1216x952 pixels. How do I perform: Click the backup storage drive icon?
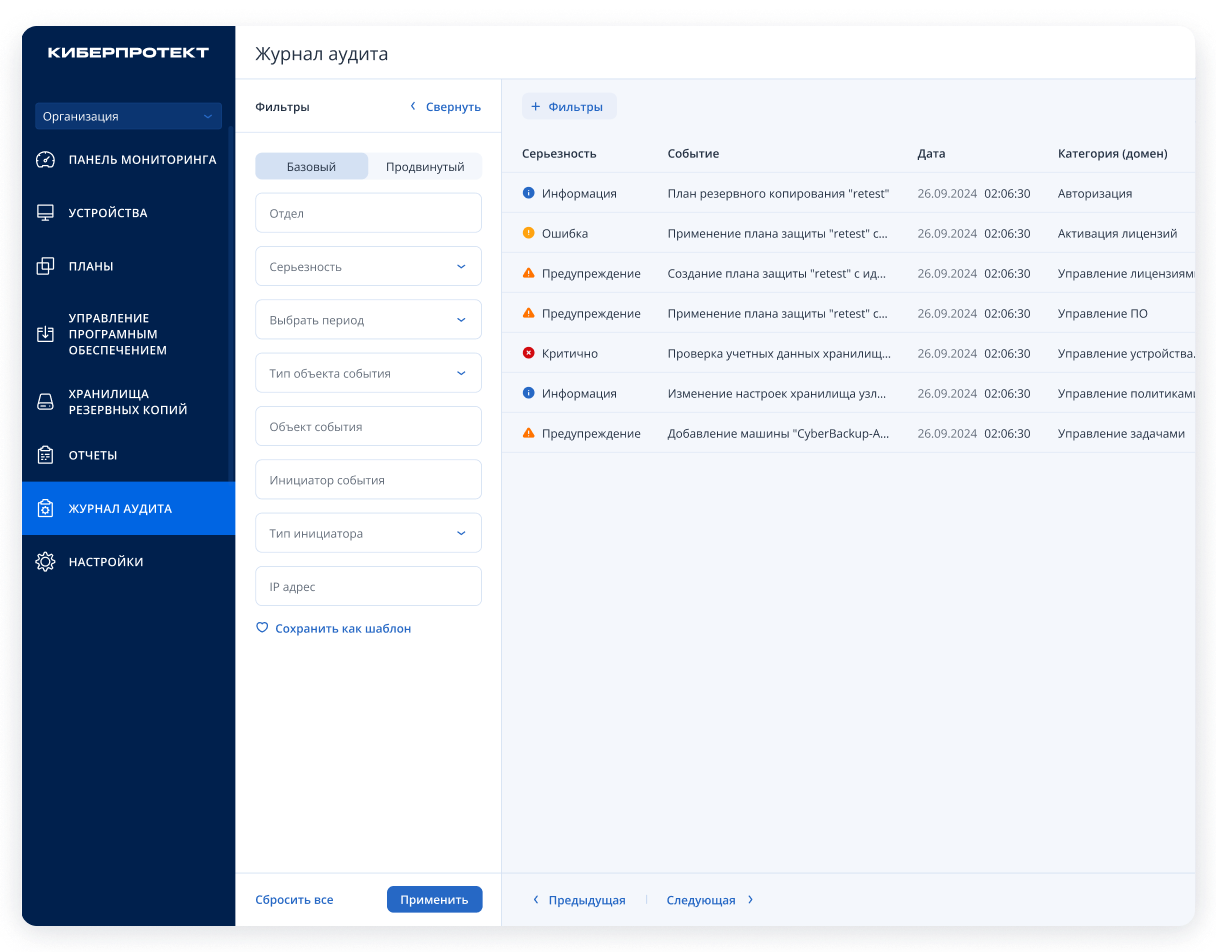45,402
